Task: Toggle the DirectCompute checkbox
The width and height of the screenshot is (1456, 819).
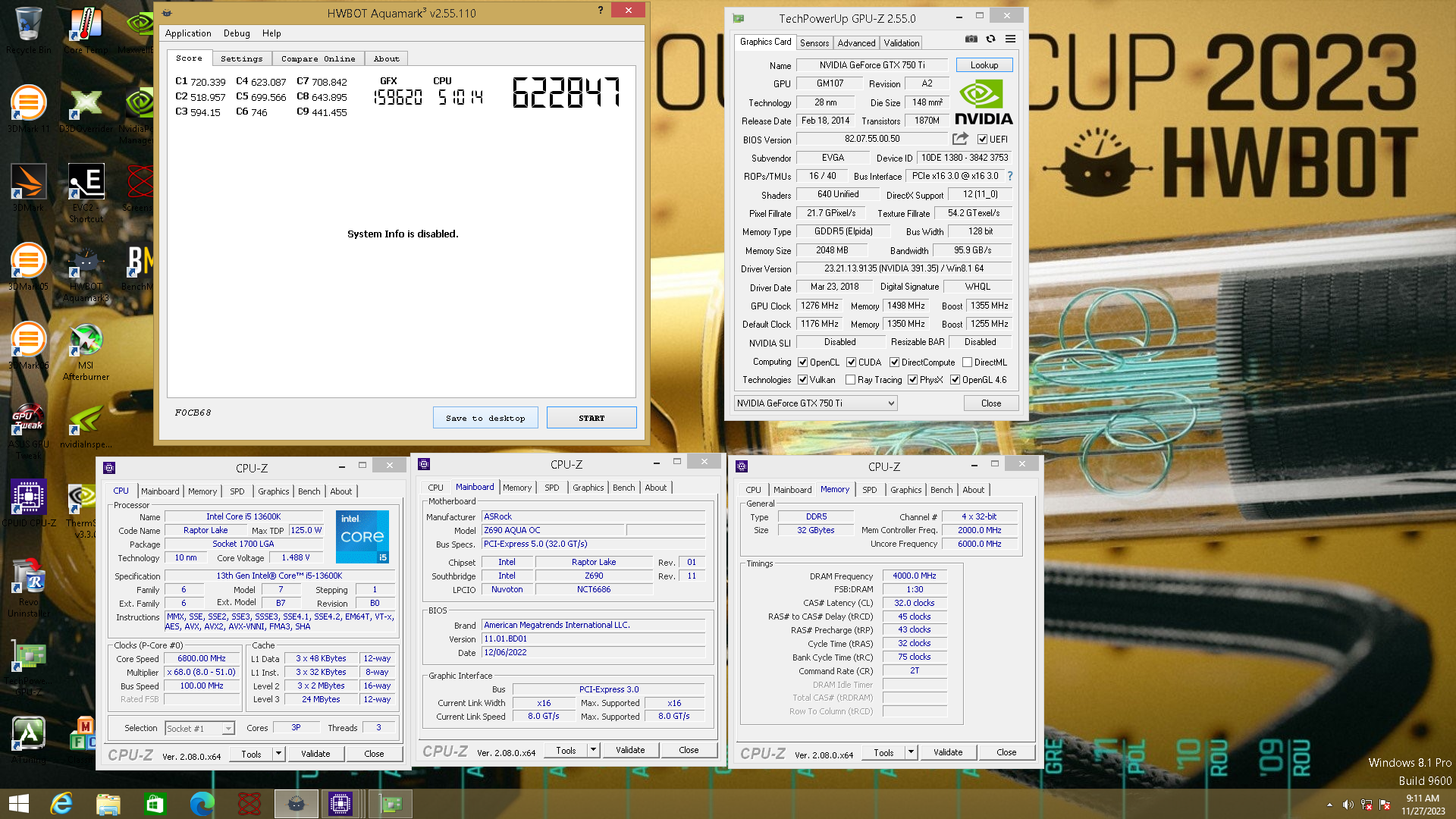Action: point(894,362)
